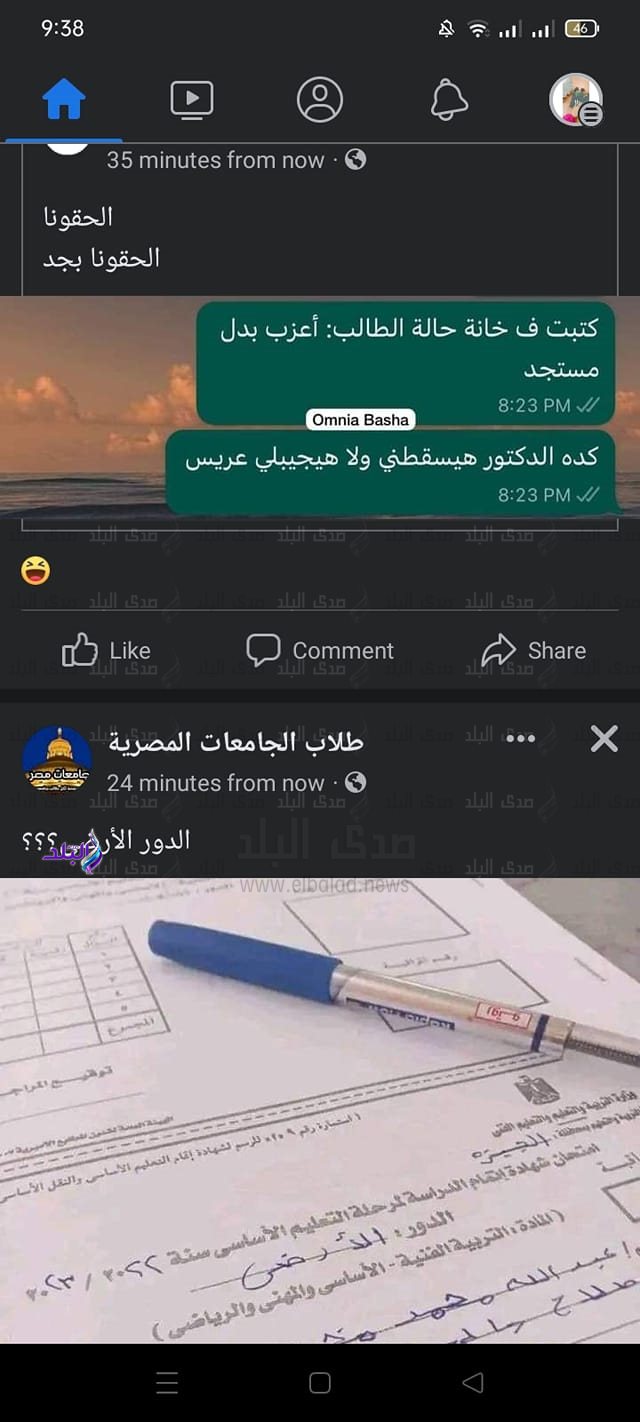Go to the Profile tab icon
Image resolution: width=640 pixels, height=1422 pixels.
coord(320,100)
